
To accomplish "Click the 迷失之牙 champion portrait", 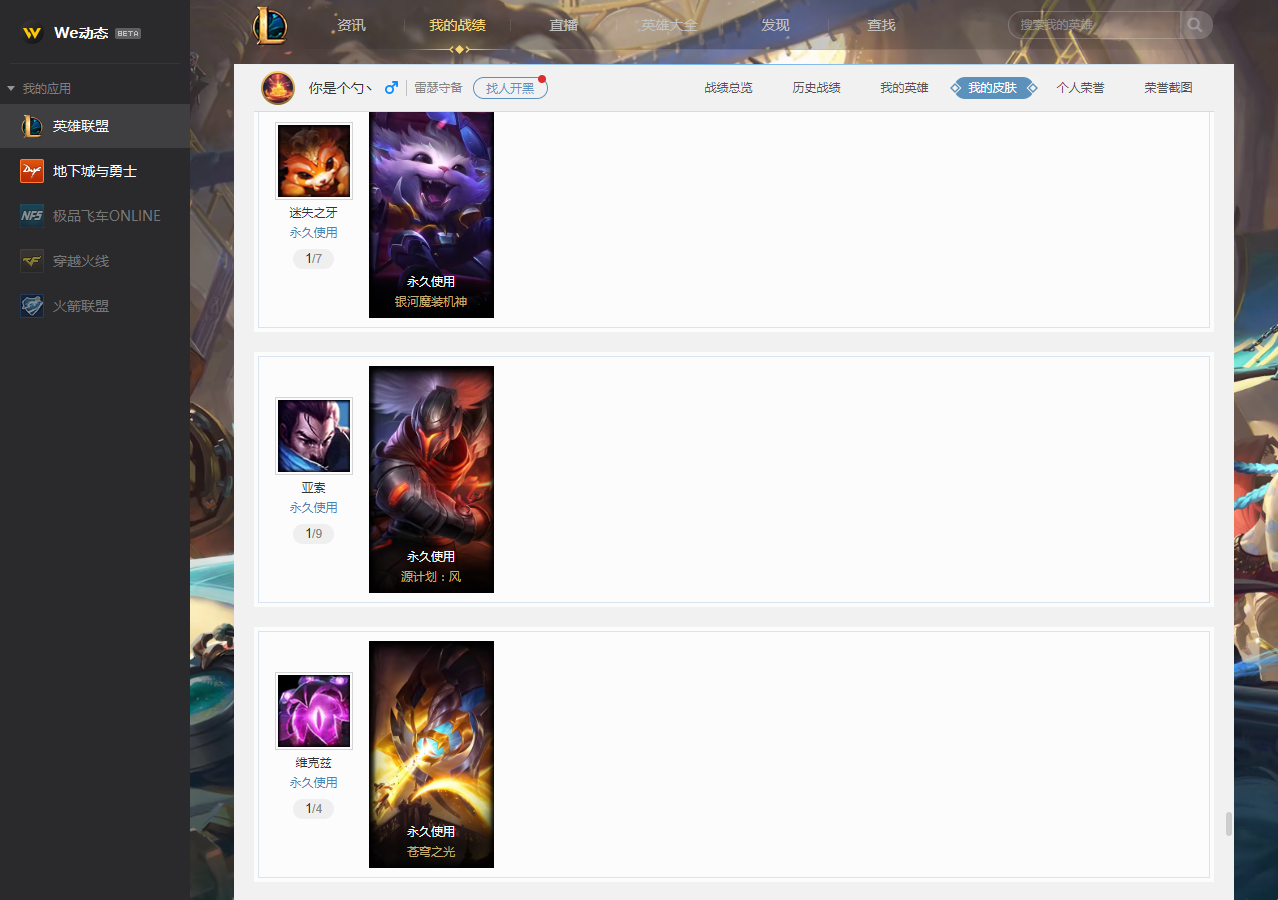I will point(314,161).
